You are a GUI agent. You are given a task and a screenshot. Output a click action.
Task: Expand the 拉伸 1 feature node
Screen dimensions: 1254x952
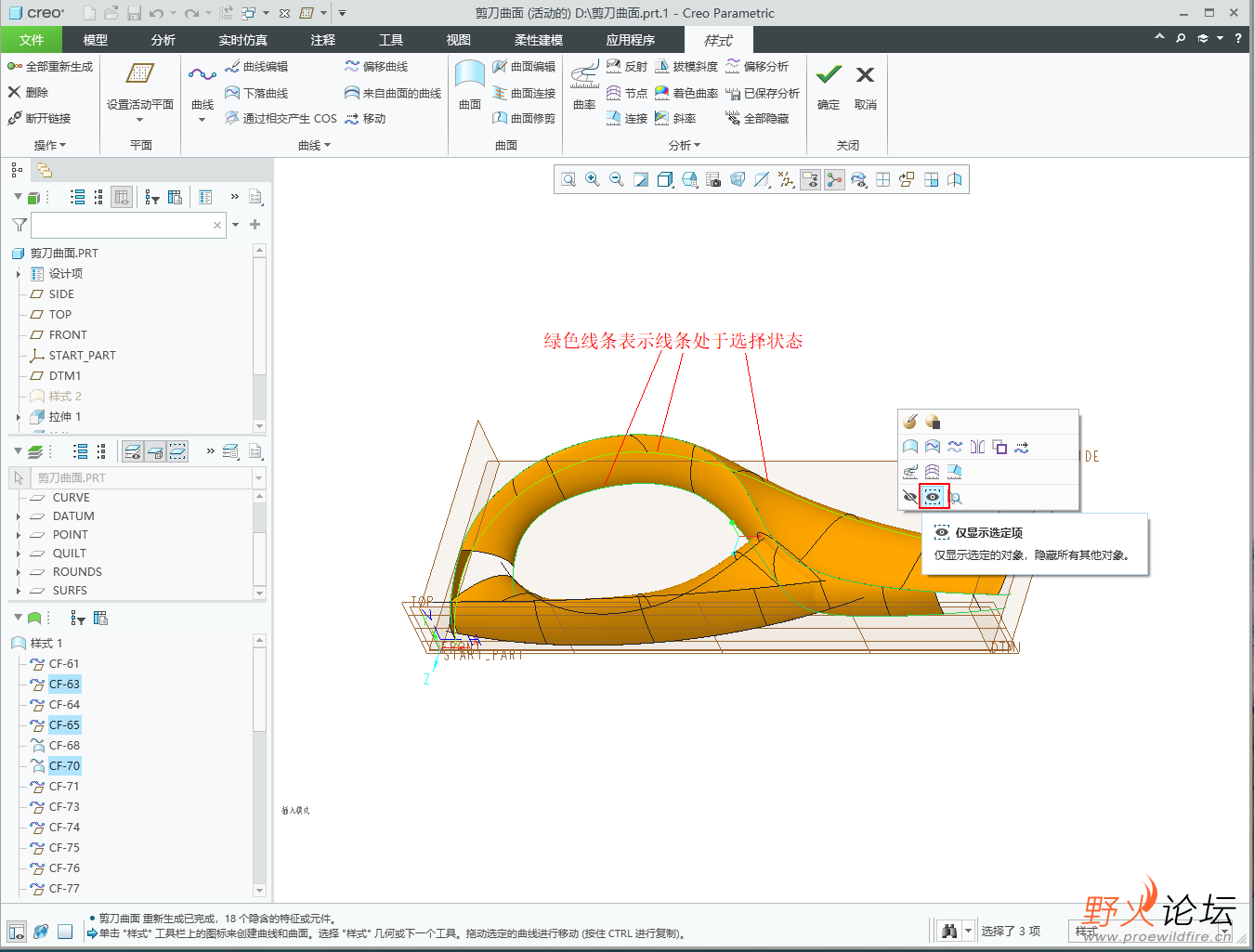(19, 417)
